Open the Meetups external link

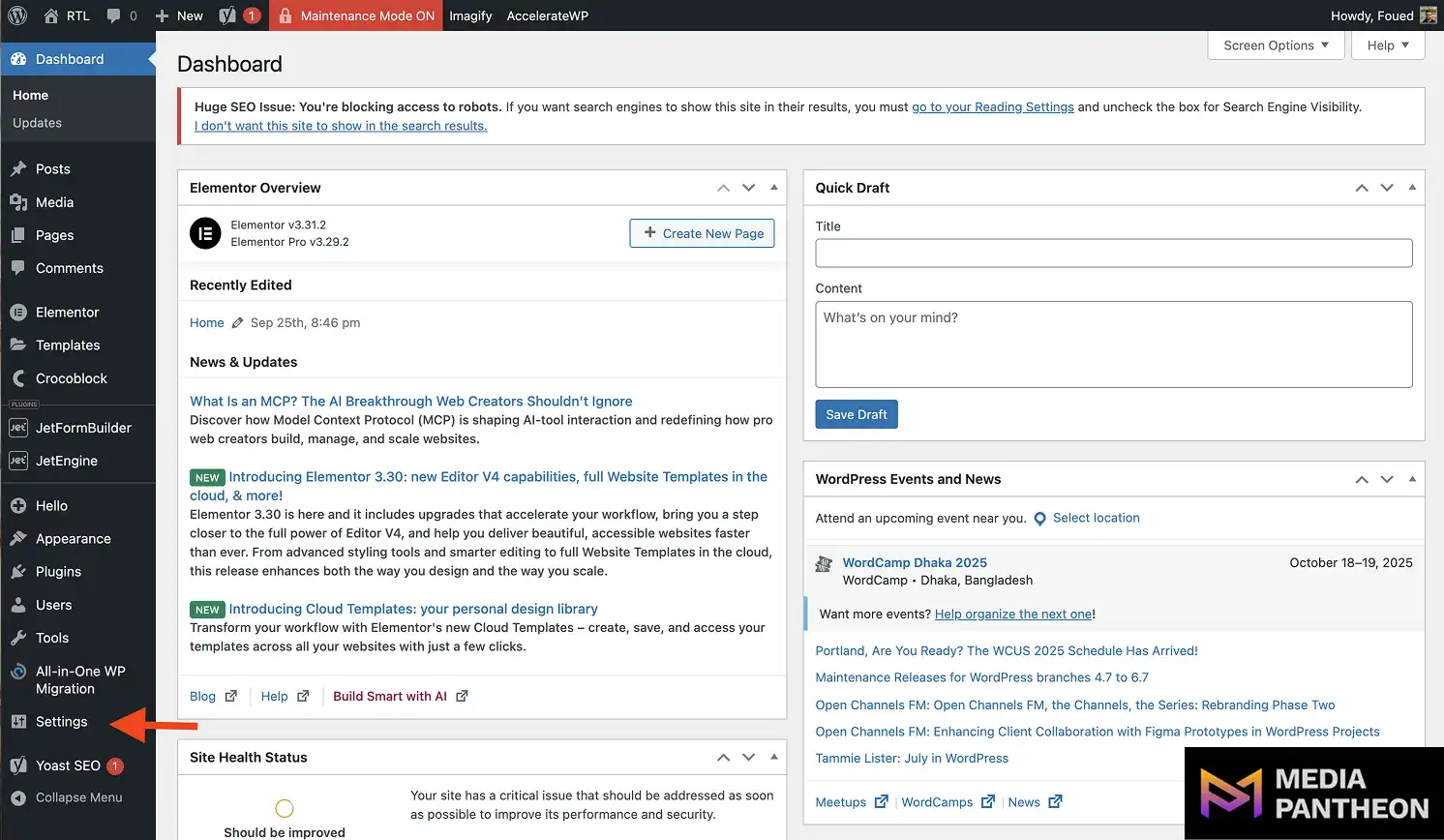point(851,802)
